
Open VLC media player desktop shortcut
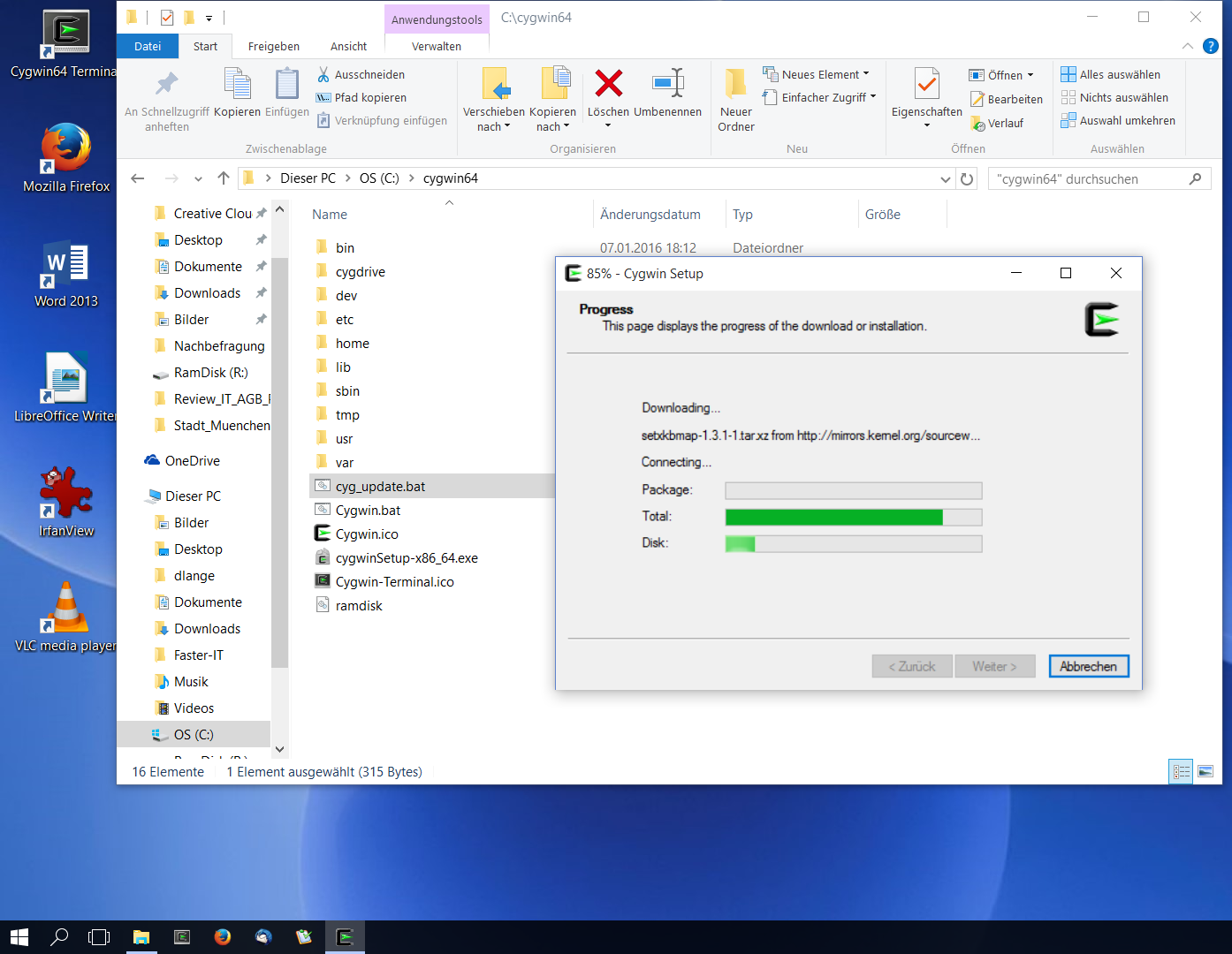pos(66,617)
